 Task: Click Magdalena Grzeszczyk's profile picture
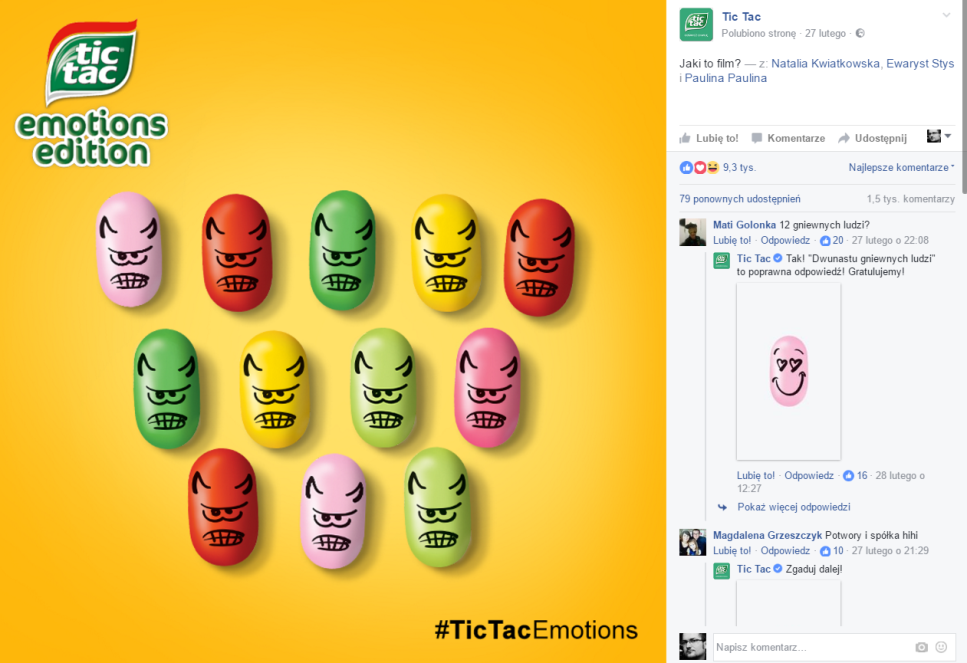pos(693,542)
